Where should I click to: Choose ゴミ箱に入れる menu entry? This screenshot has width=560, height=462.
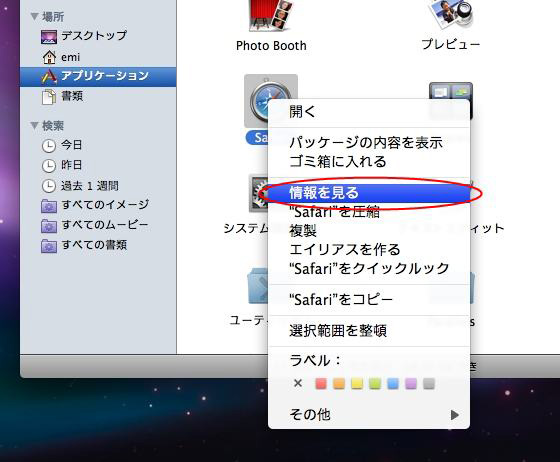click(369, 161)
